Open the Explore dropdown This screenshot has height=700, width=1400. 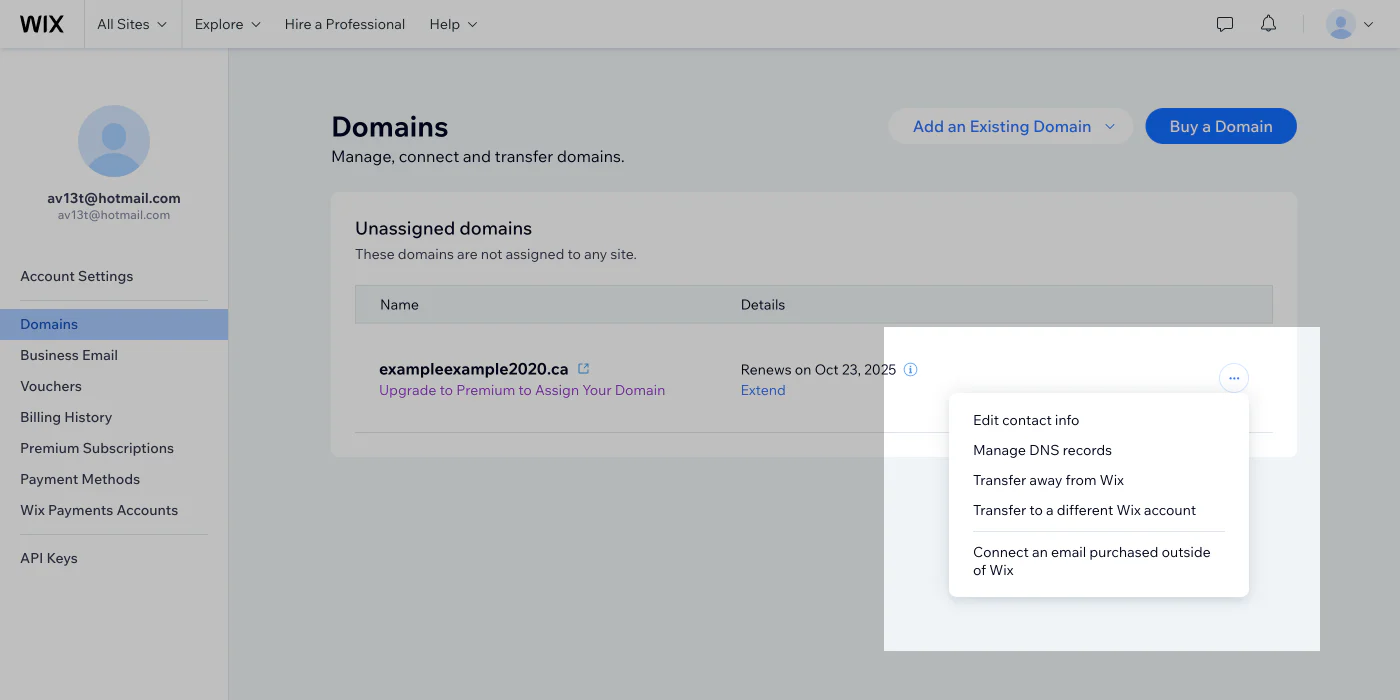click(226, 23)
